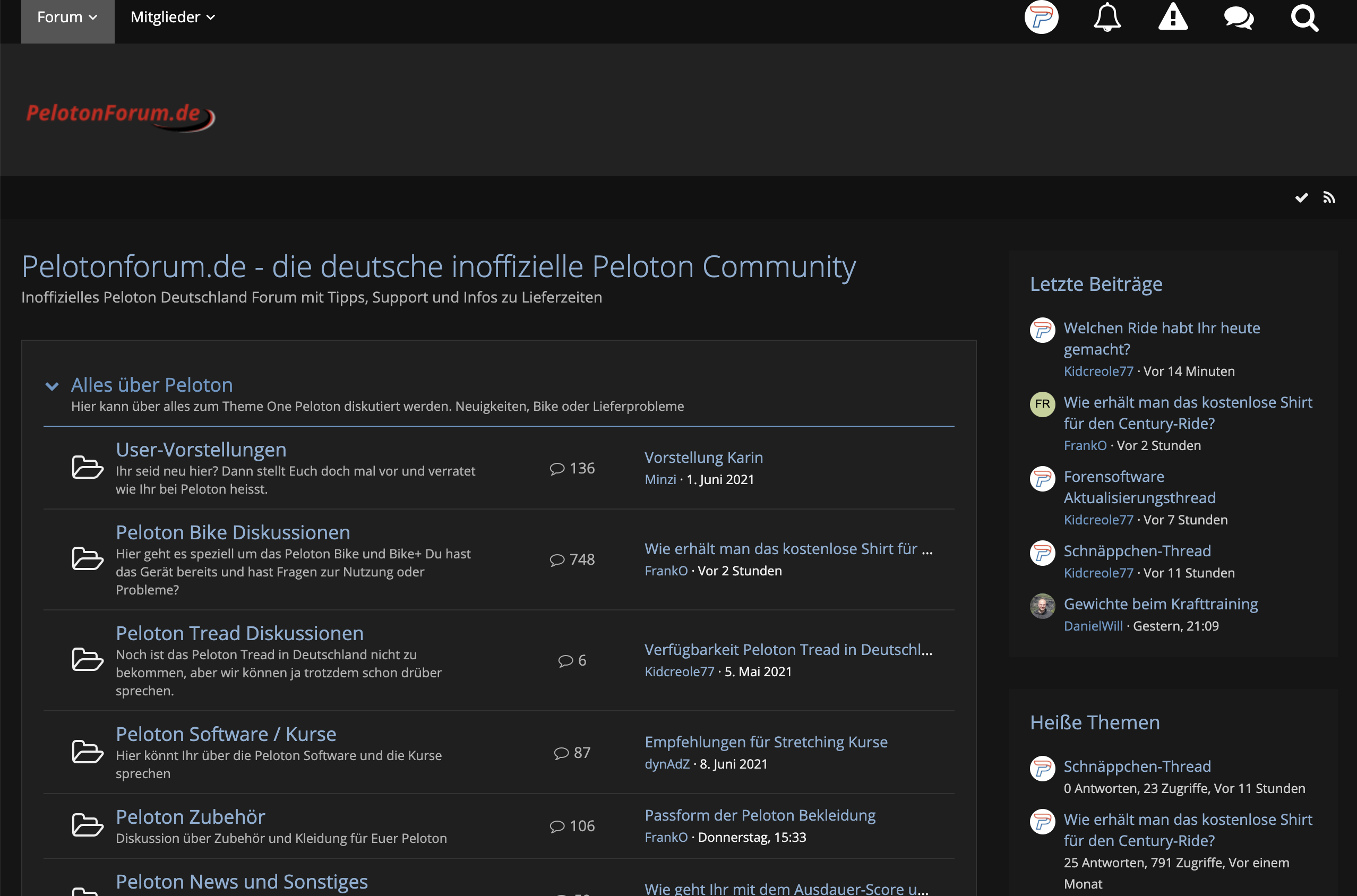
Task: Click the Peloton Software / Kurse folder icon
Action: [x=88, y=752]
